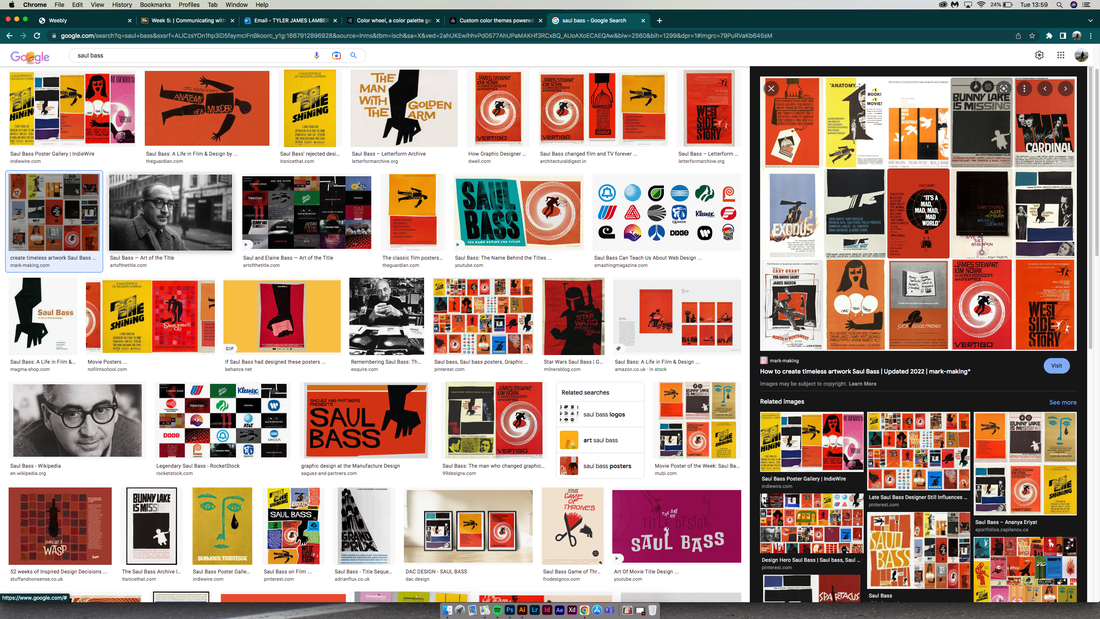Go back to previous page
The image size is (1100, 619).
[x=9, y=36]
